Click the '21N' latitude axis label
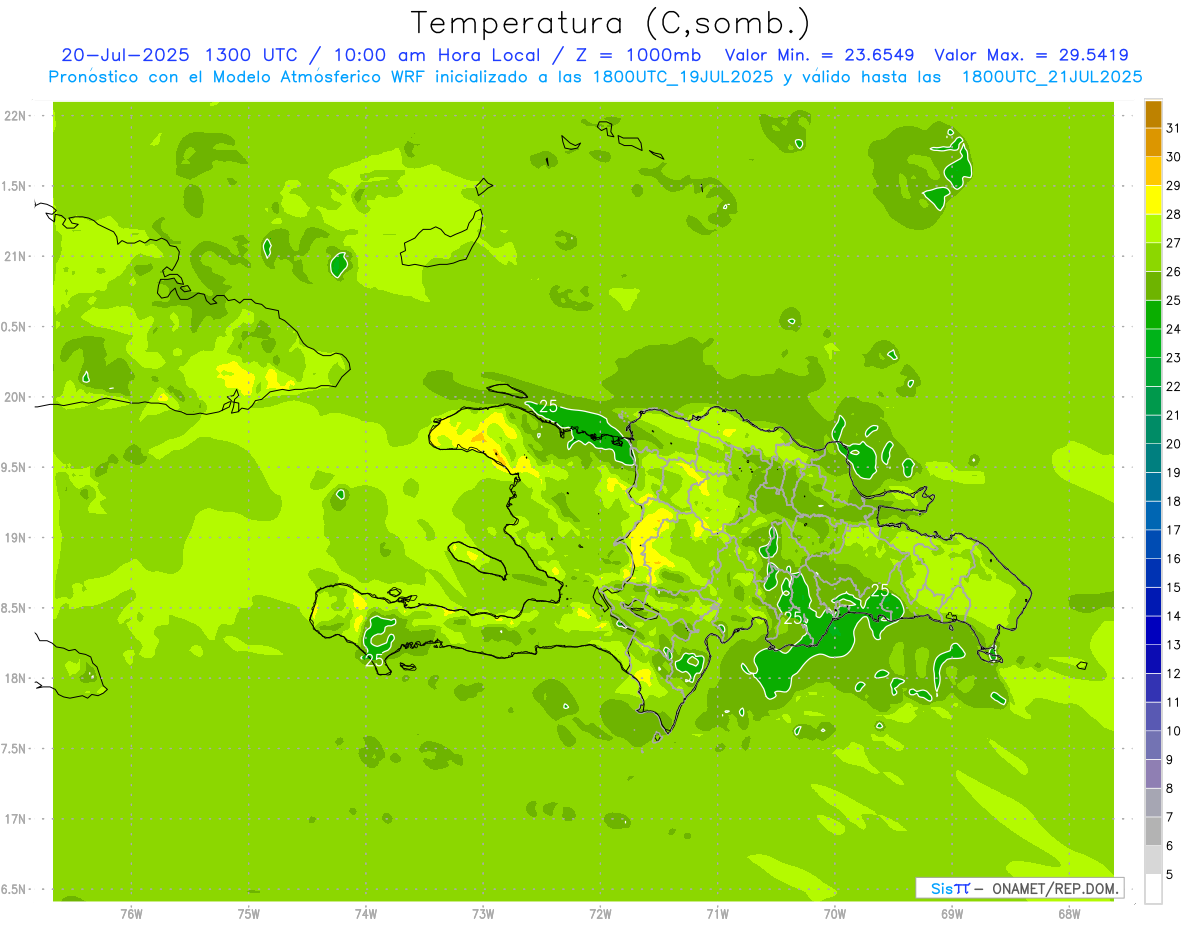This screenshot has width=1200, height=927. point(16,257)
